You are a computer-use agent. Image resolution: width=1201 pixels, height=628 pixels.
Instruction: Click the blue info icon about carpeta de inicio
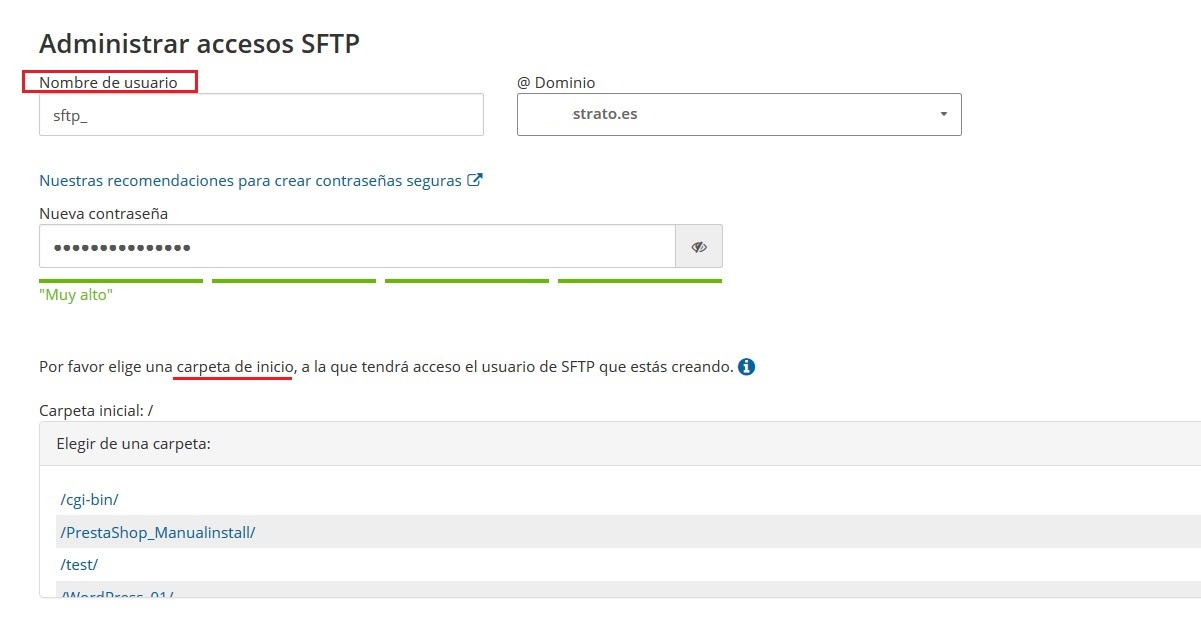(748, 366)
